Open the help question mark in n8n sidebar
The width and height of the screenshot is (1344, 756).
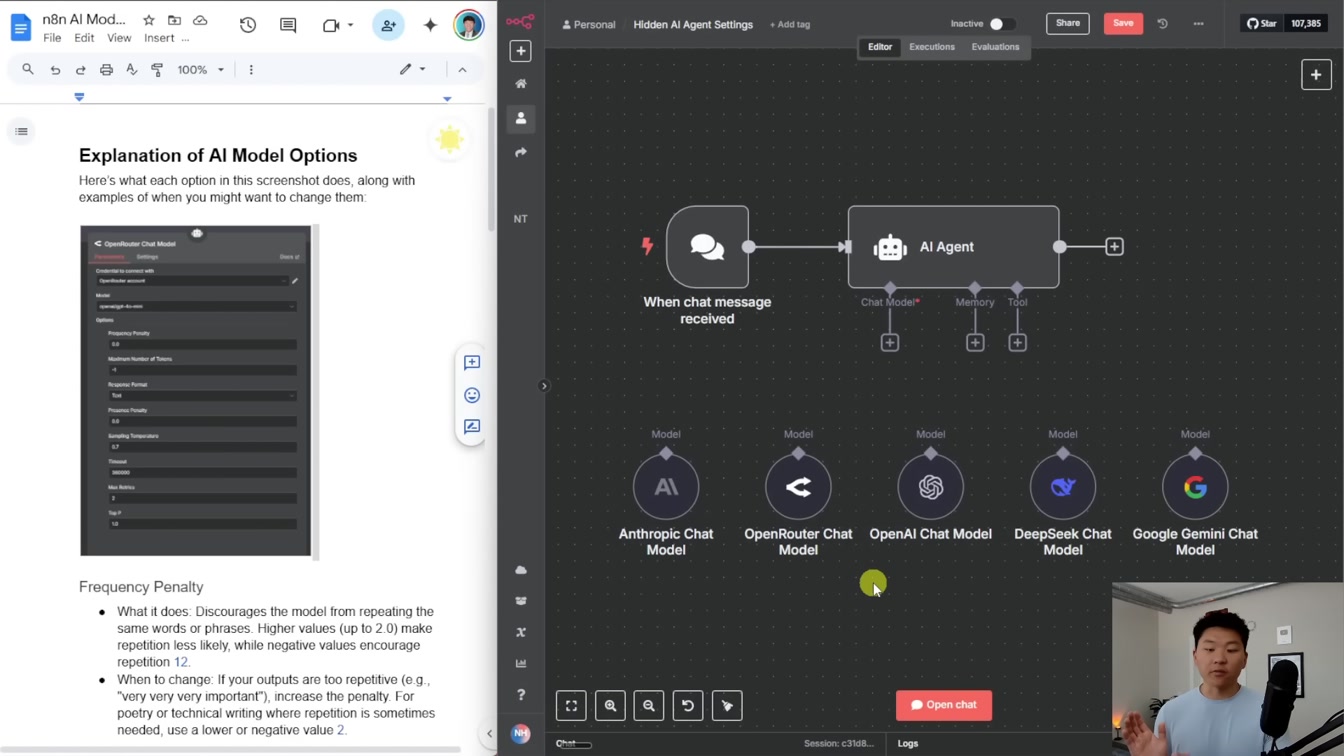(x=521, y=695)
